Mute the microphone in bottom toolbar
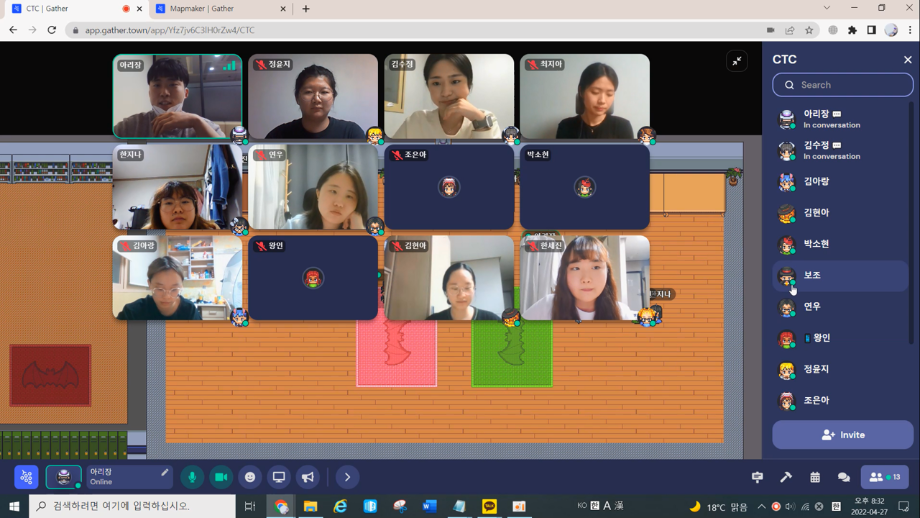The width and height of the screenshot is (920, 518). pyautogui.click(x=192, y=477)
